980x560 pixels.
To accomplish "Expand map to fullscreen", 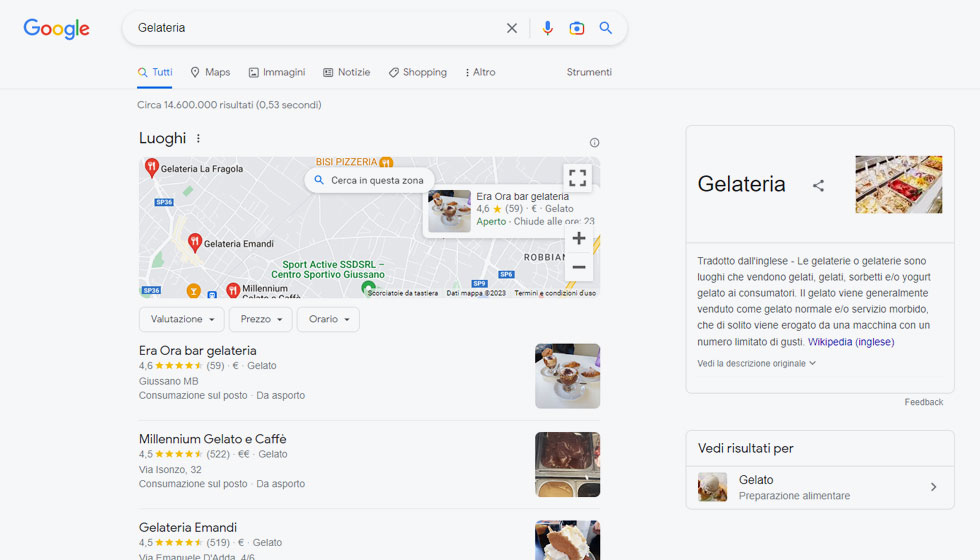I will click(x=578, y=178).
